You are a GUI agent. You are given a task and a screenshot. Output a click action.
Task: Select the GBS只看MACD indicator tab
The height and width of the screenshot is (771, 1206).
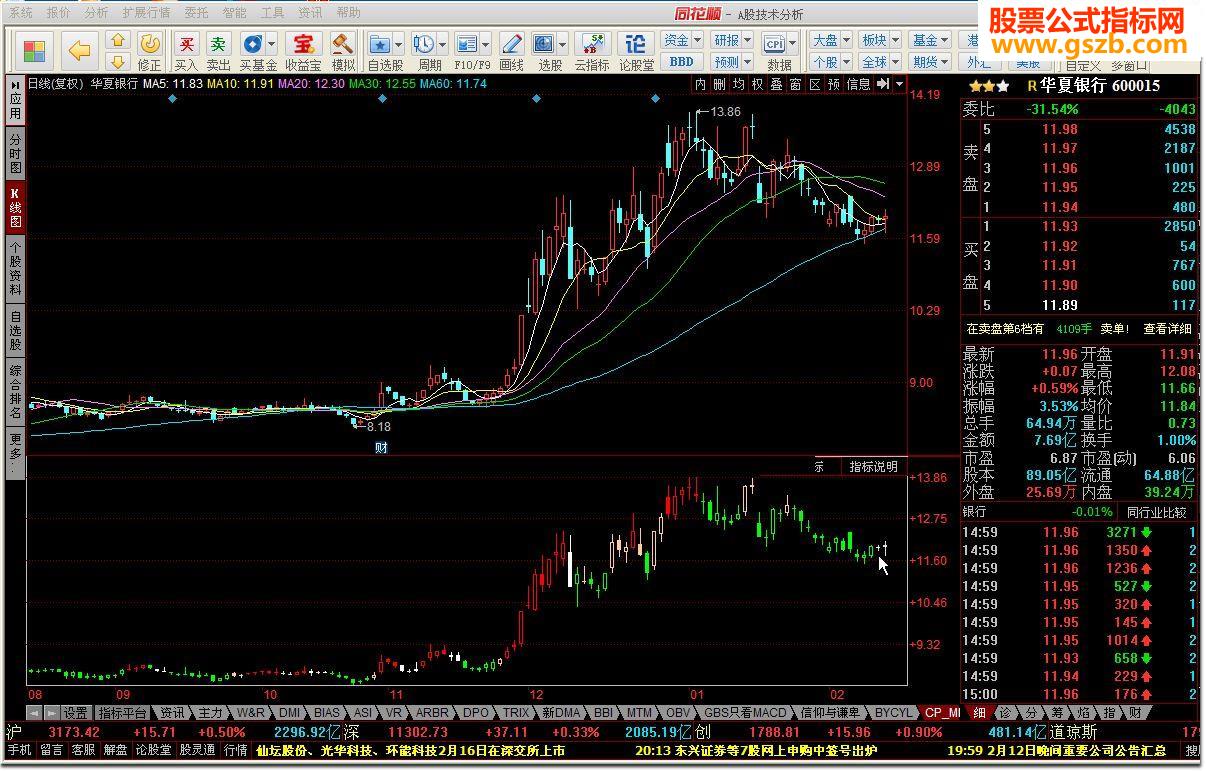click(x=745, y=713)
